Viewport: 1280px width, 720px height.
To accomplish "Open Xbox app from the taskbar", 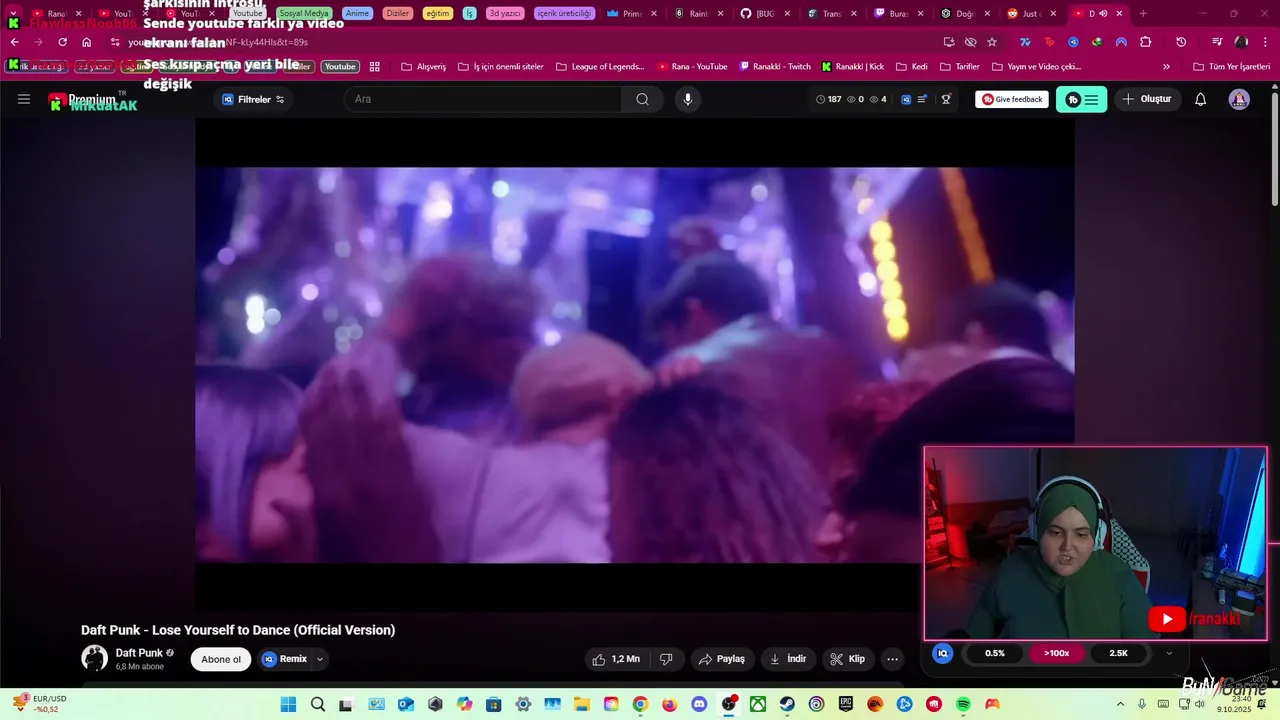I will tap(758, 704).
